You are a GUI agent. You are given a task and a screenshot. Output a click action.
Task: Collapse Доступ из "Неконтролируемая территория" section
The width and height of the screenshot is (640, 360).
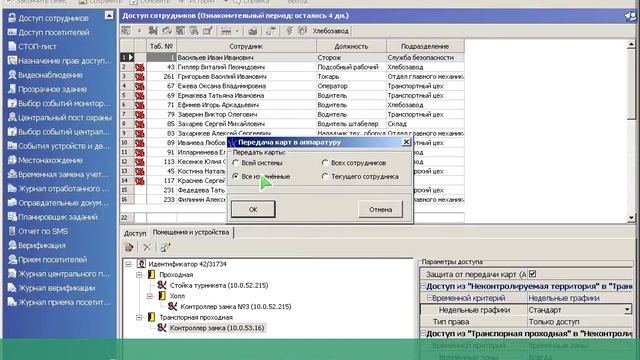click(423, 286)
